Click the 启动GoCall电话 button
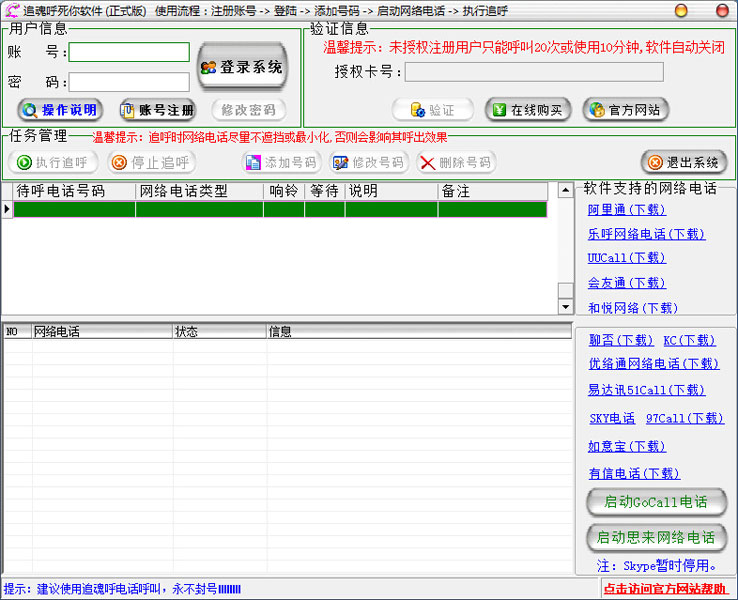 656,502
